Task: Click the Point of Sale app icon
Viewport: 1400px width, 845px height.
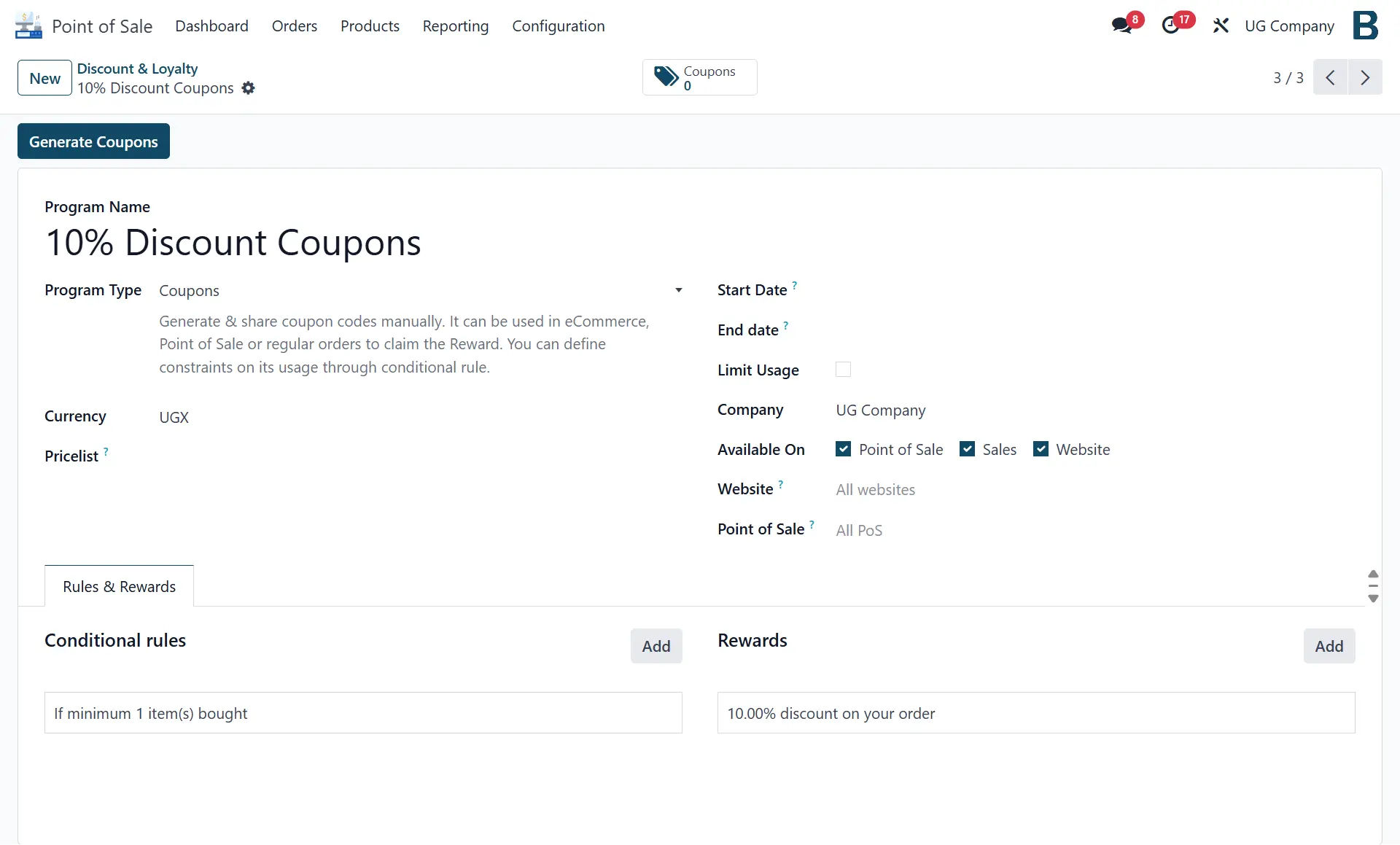Action: pyautogui.click(x=28, y=26)
